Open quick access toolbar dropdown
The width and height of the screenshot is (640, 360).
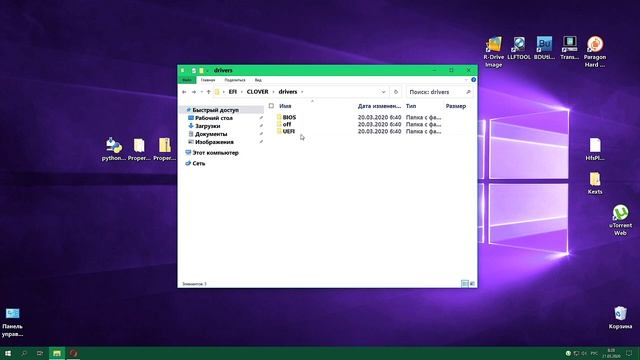[x=207, y=71]
